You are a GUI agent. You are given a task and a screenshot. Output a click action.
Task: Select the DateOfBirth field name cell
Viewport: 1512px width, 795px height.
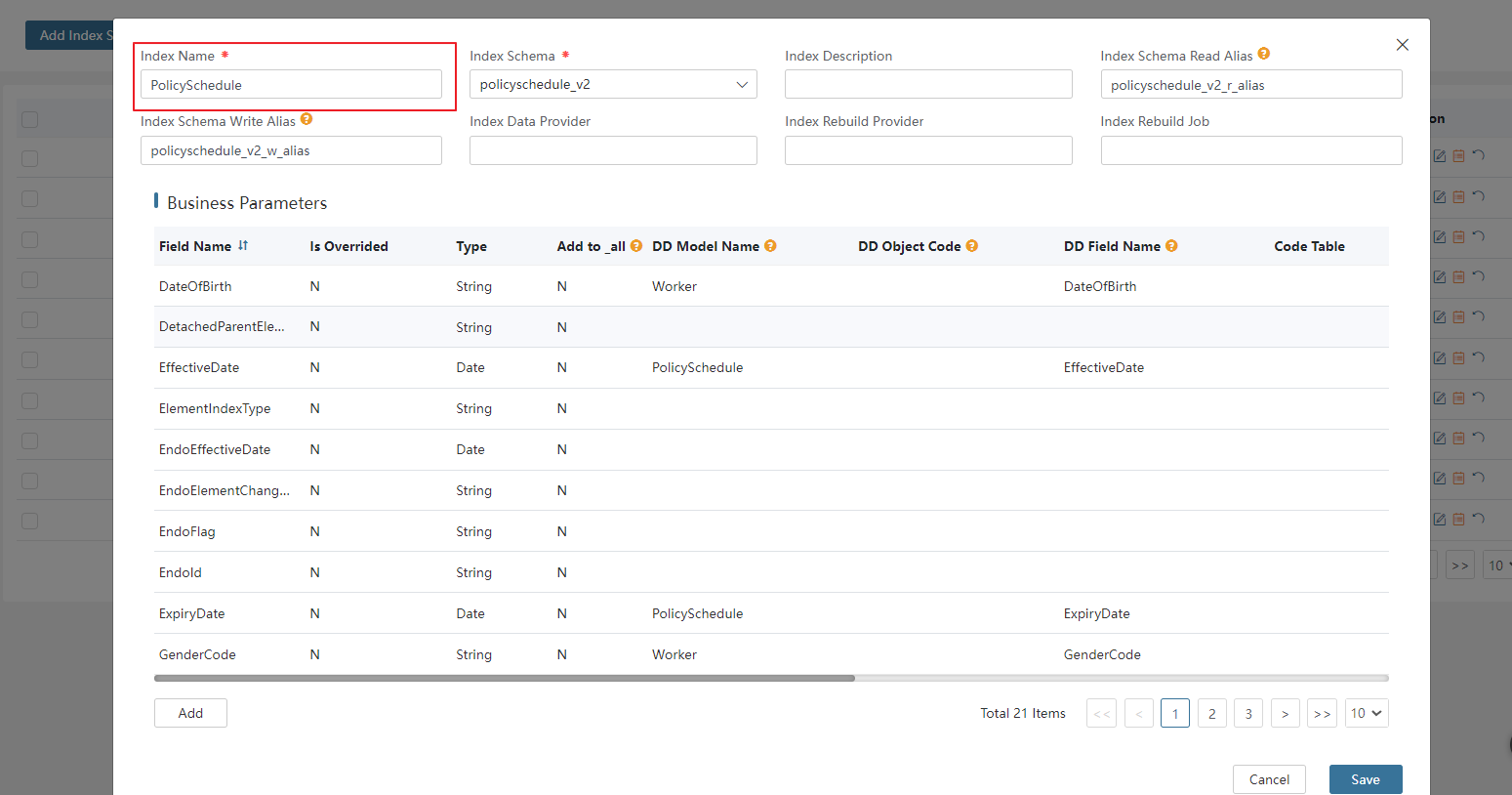coord(195,286)
